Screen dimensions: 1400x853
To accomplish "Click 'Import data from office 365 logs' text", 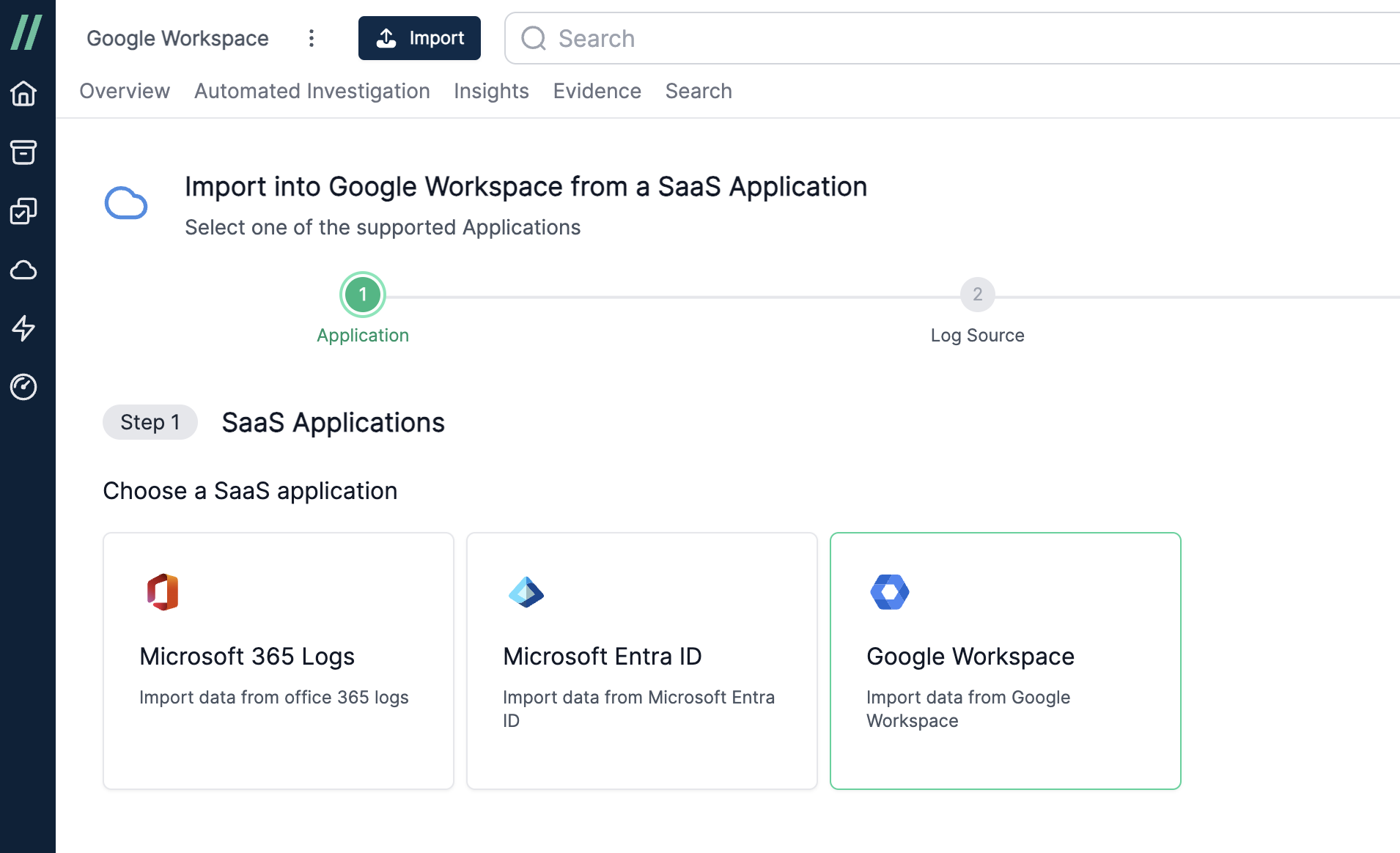I will tap(274, 697).
